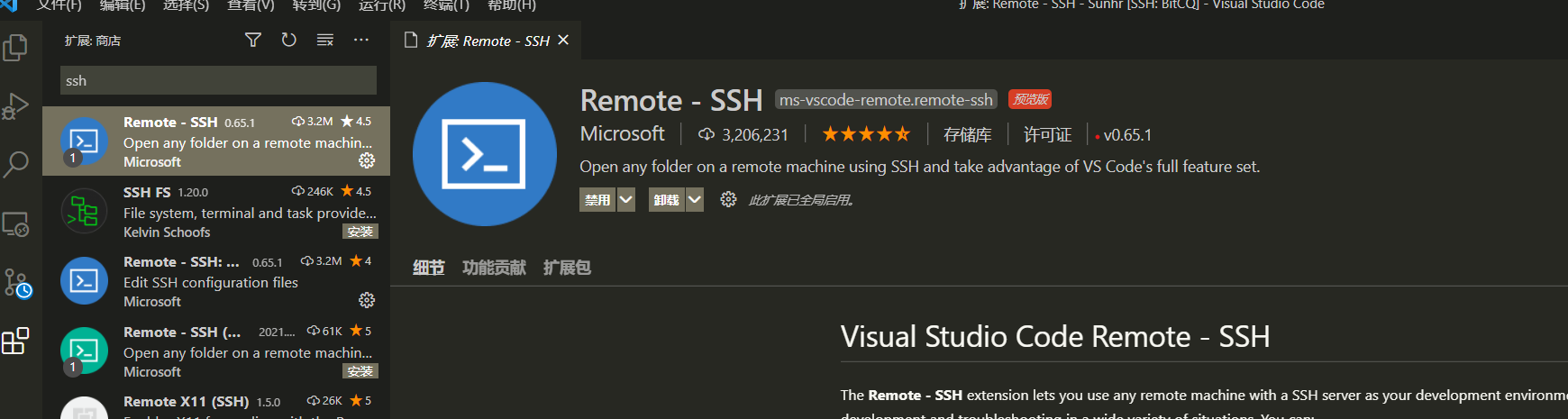Open the 帮助(H) menu
1568x419 pixels.
click(512, 5)
